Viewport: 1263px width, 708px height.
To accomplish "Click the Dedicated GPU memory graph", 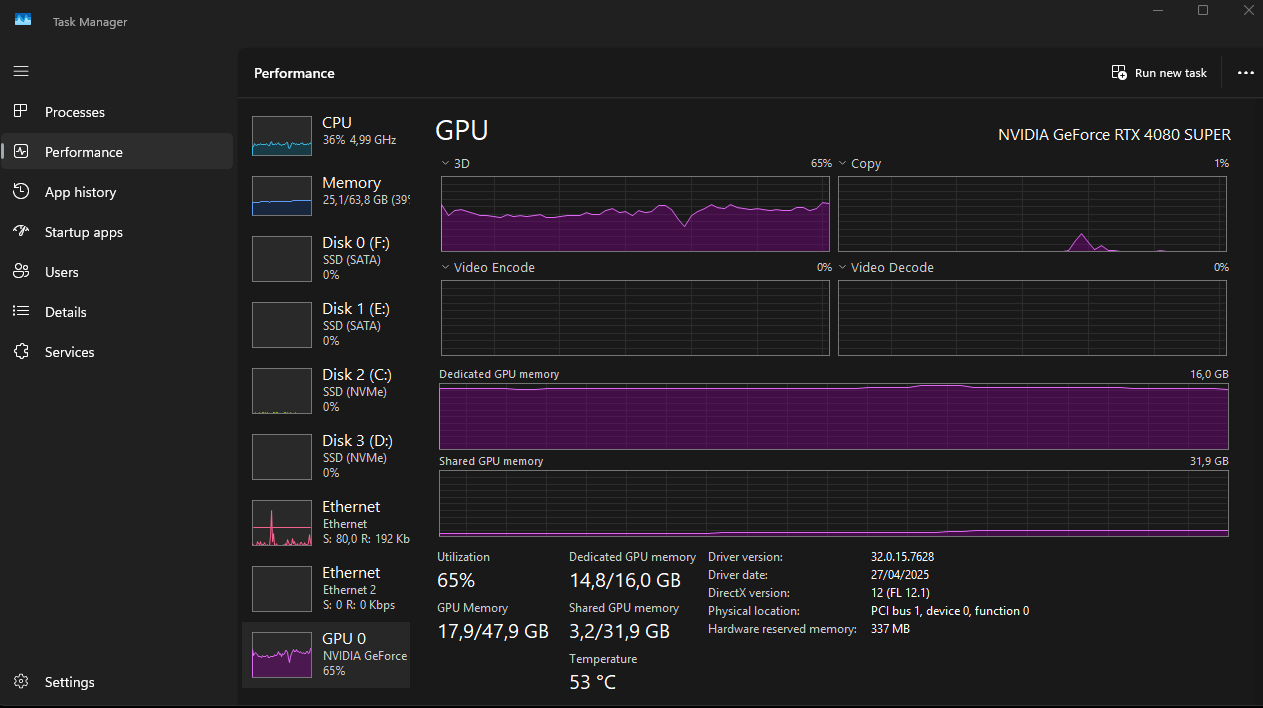I will [833, 416].
